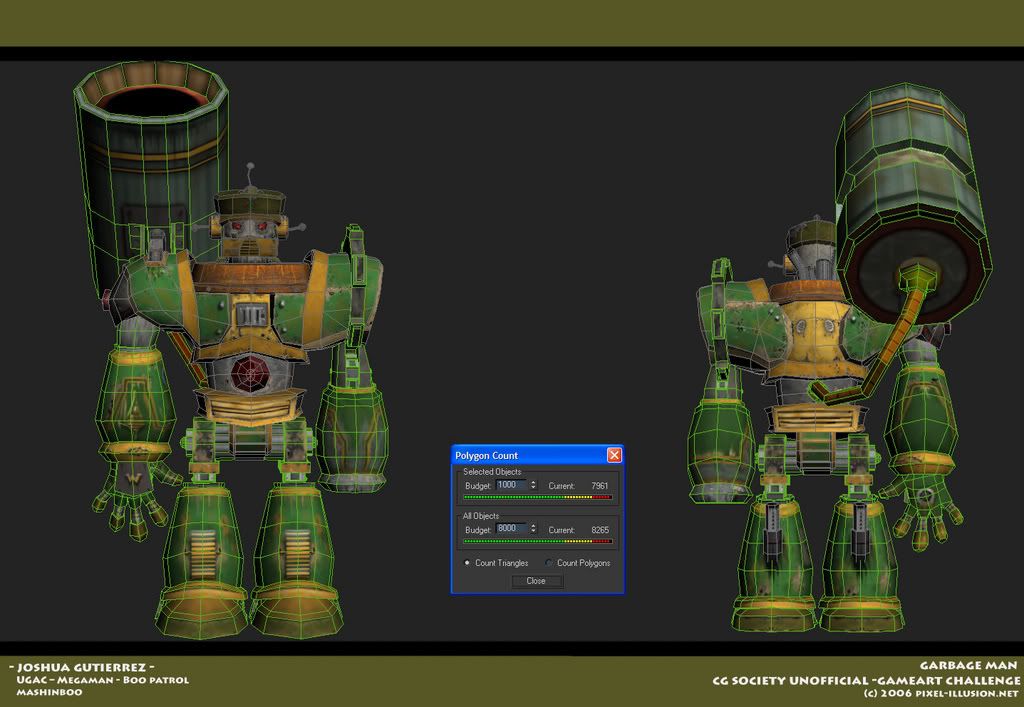1024x707 pixels.
Task: Click the All Objects polygon usage bar
Action: (x=537, y=541)
